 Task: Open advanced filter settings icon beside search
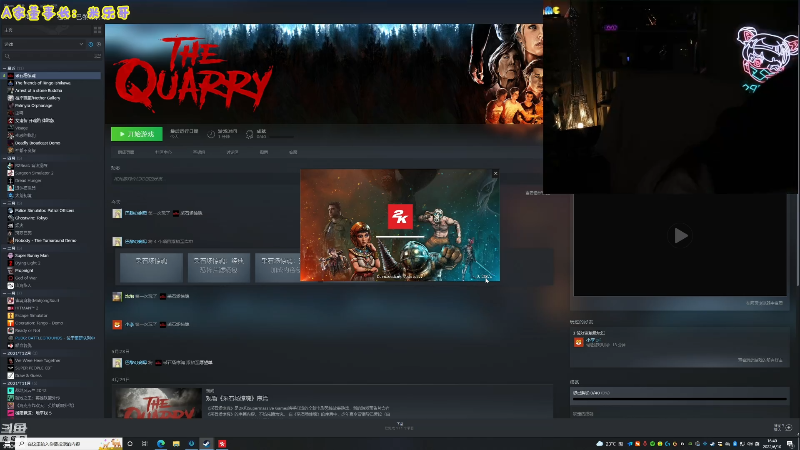pos(97,56)
